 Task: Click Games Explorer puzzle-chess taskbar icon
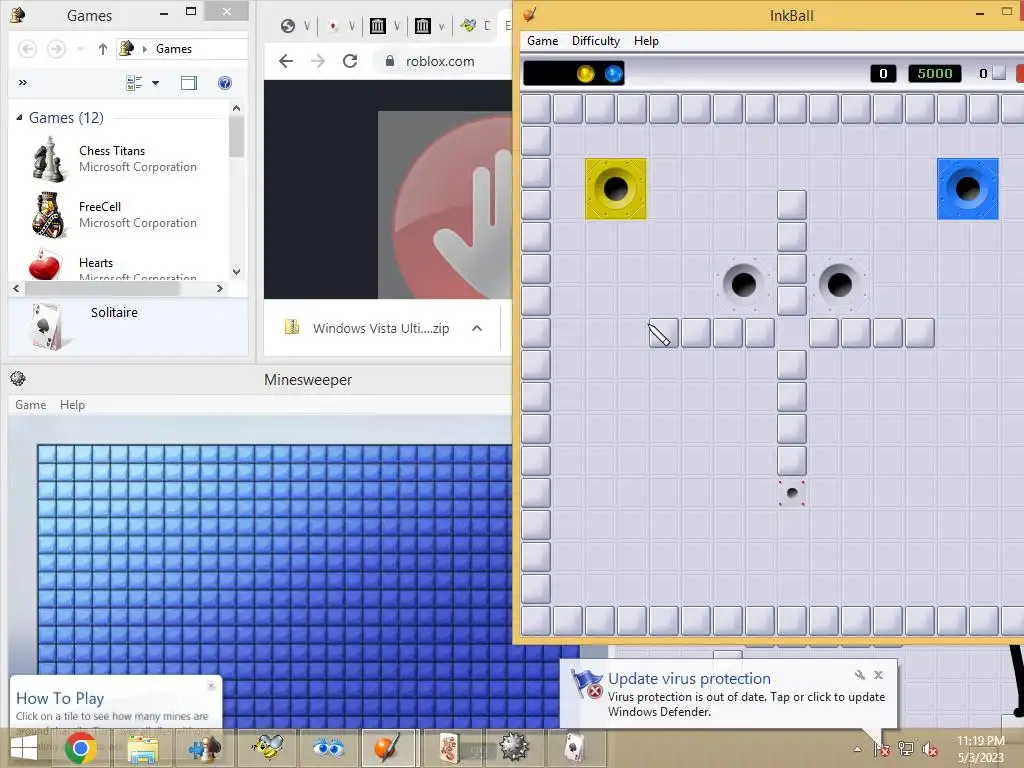tap(204, 748)
